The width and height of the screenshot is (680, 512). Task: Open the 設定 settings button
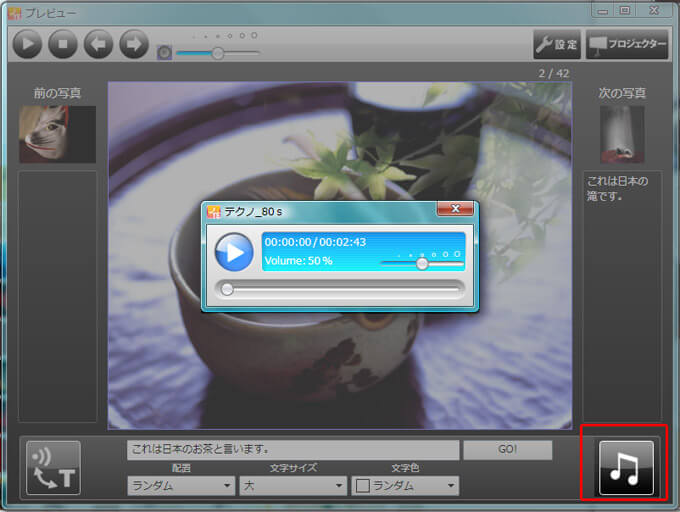[x=557, y=44]
